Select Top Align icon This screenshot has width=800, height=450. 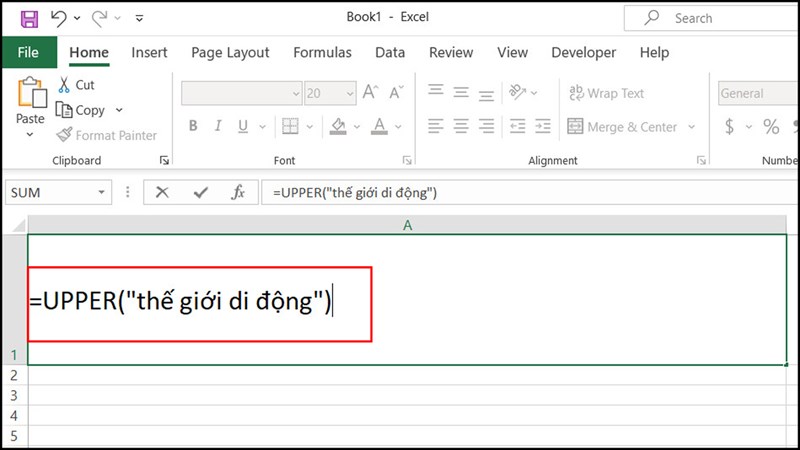click(x=436, y=91)
